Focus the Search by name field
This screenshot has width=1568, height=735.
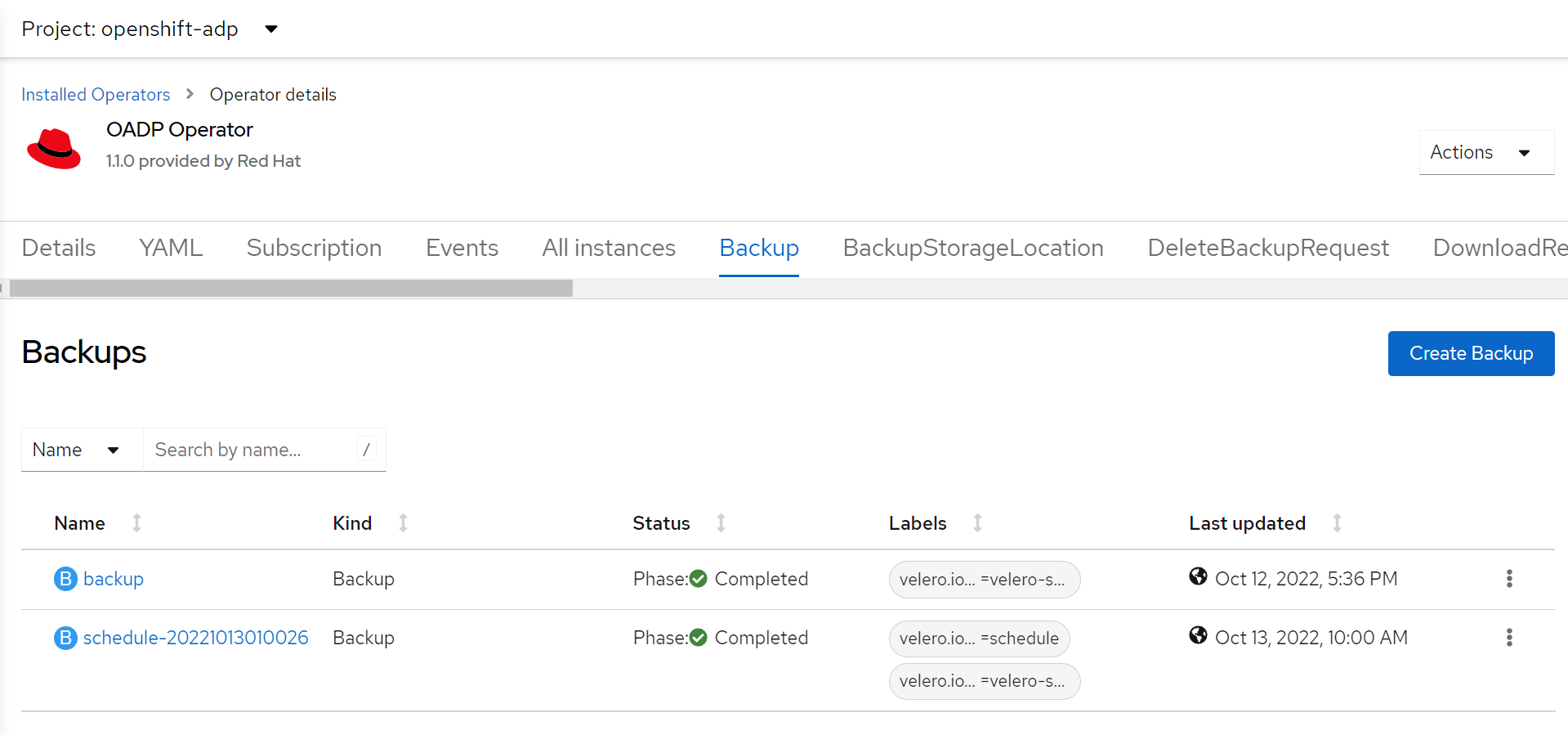(264, 450)
